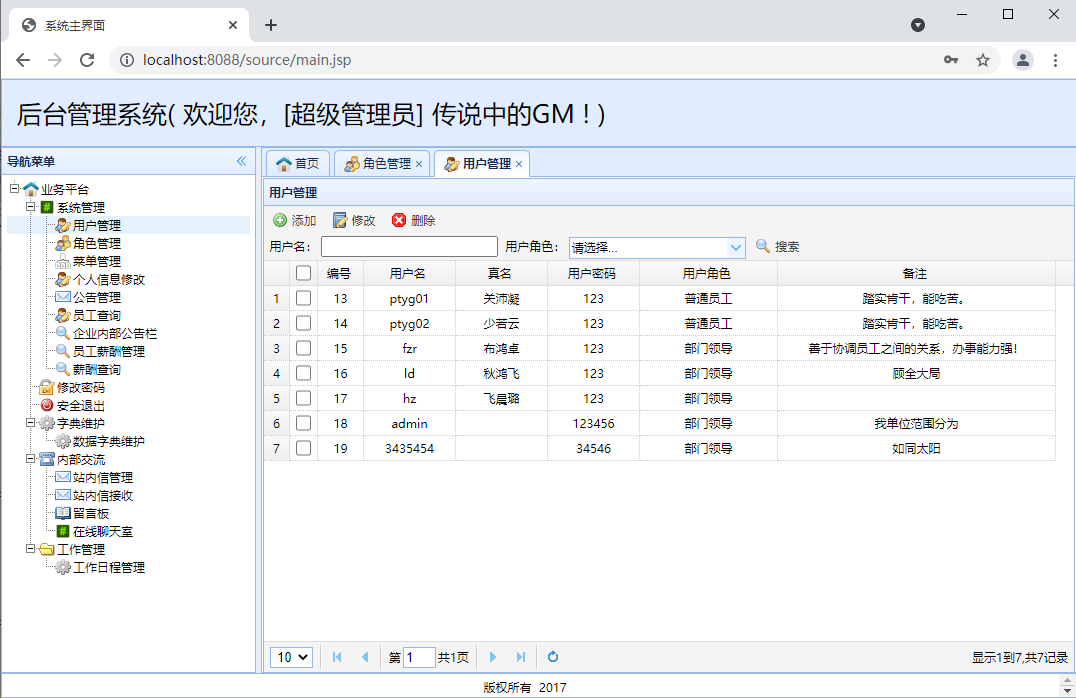Click the 用户管理 tree item icon
1076x698 pixels.
click(x=63, y=225)
